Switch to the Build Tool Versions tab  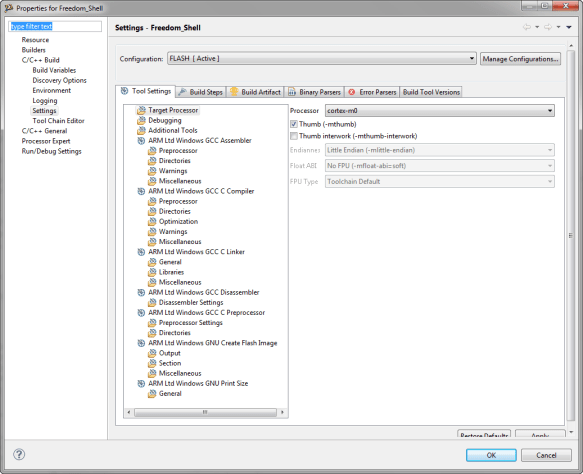point(431,92)
